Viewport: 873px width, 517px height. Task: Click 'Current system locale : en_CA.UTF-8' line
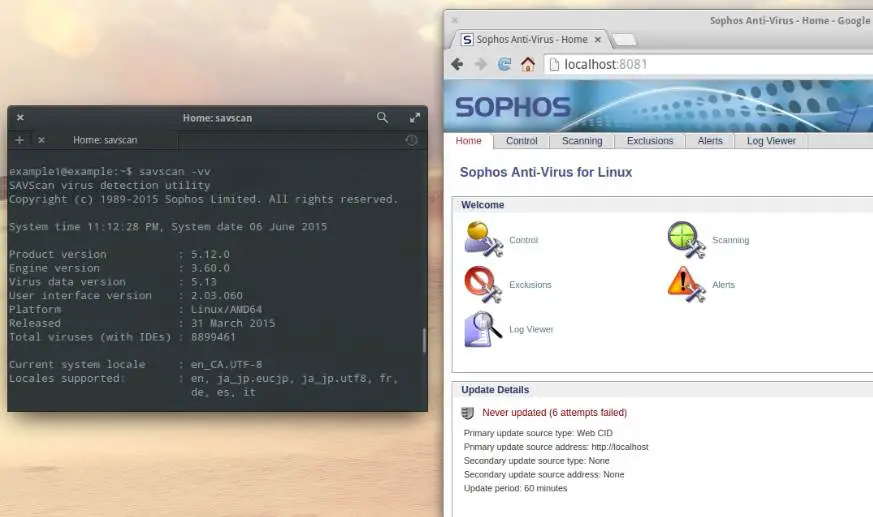tap(135, 365)
